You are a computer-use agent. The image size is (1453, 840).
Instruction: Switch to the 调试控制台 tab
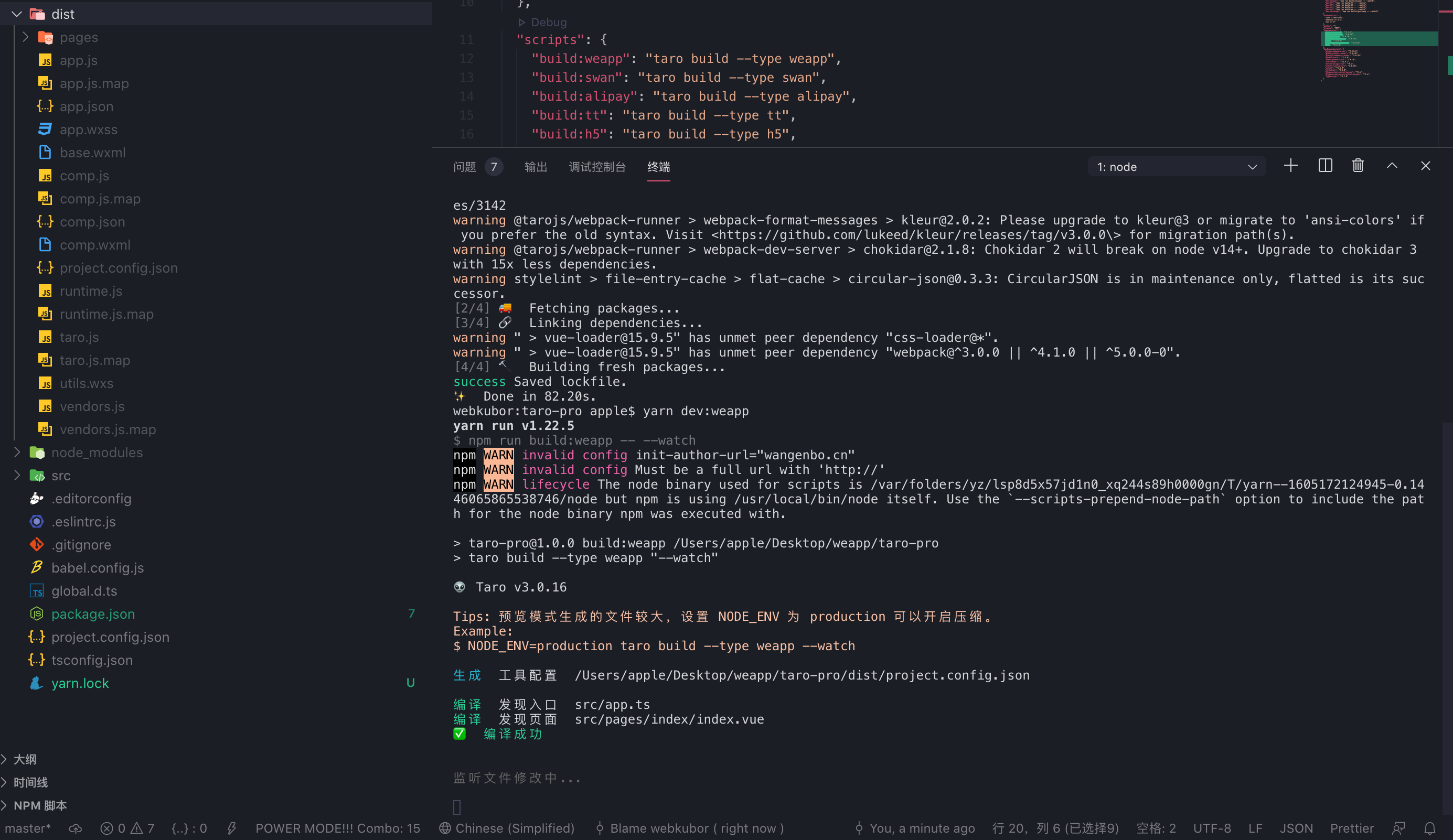597,167
